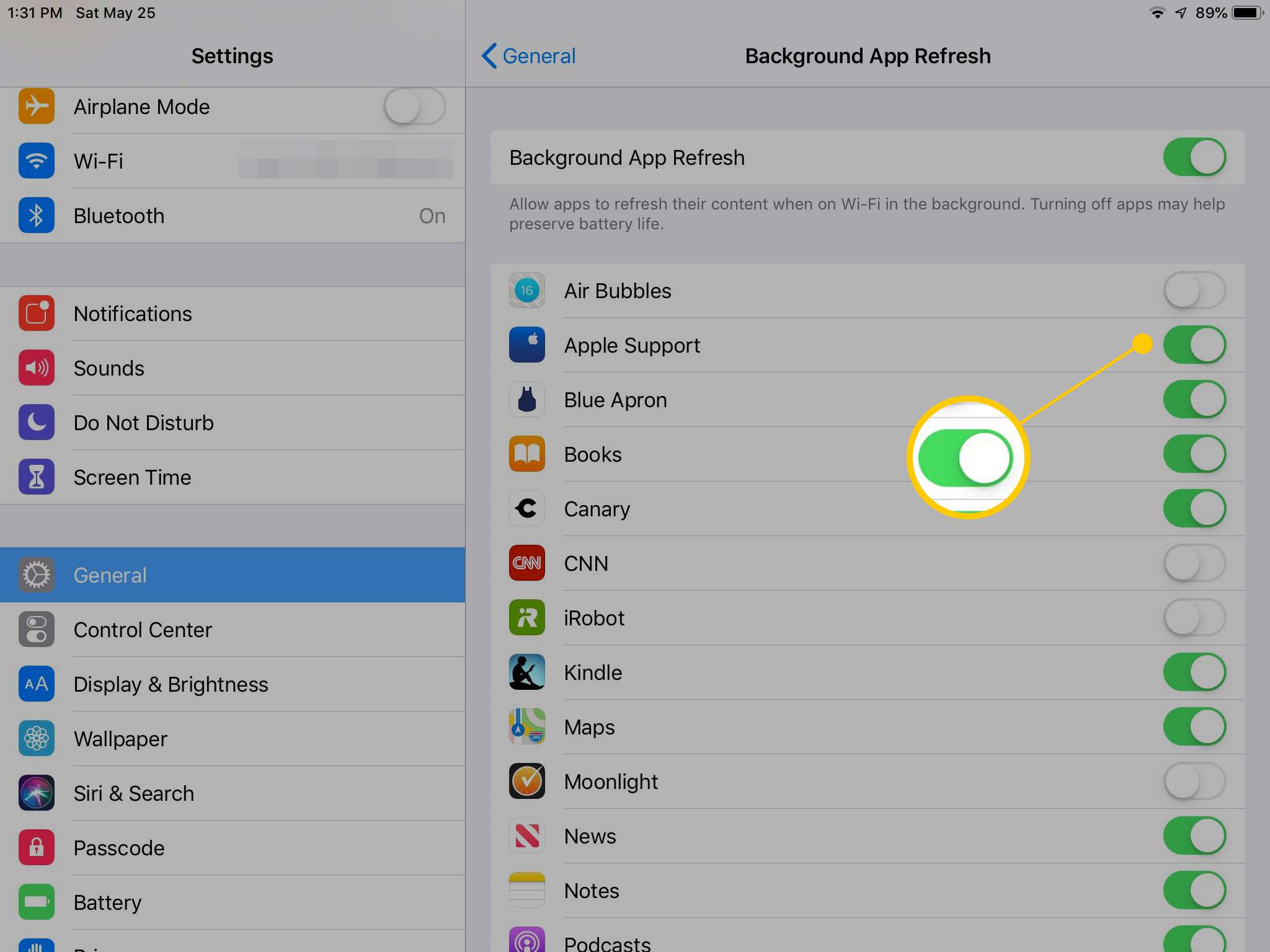1270x952 pixels.
Task: Tap the Books app icon
Action: click(x=527, y=454)
